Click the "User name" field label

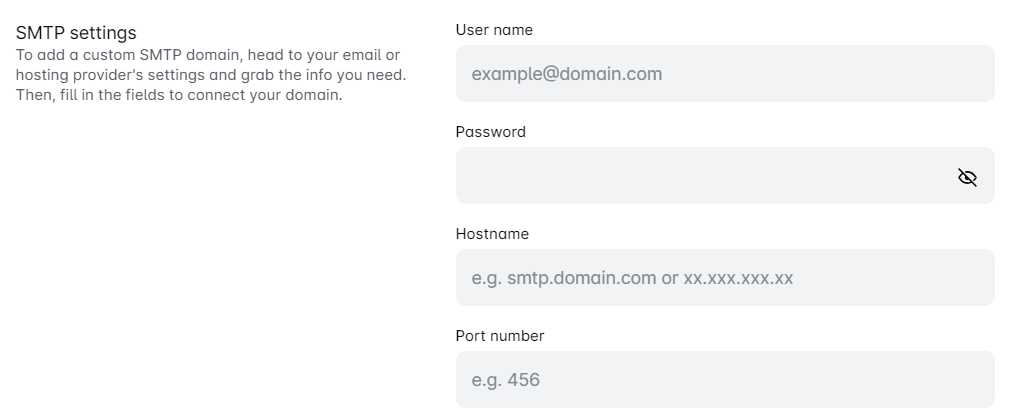pyautogui.click(x=494, y=30)
